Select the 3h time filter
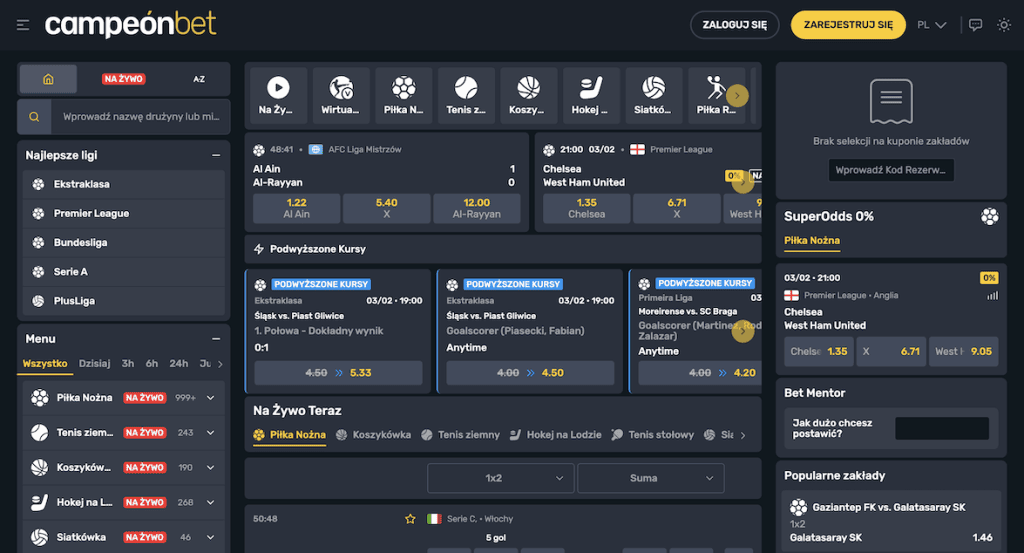Screen dimensions: 1024x553 [x=128, y=364]
